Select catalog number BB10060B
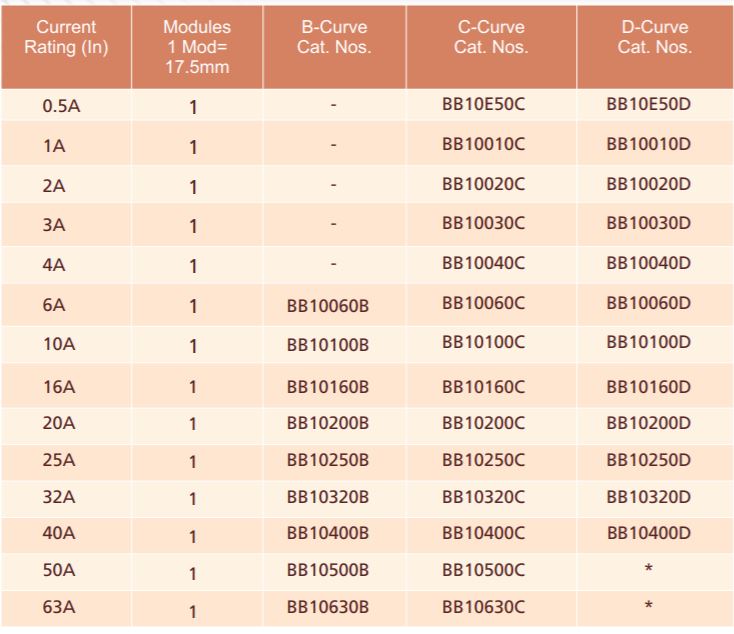Screen dimensions: 734x634 (328, 305)
